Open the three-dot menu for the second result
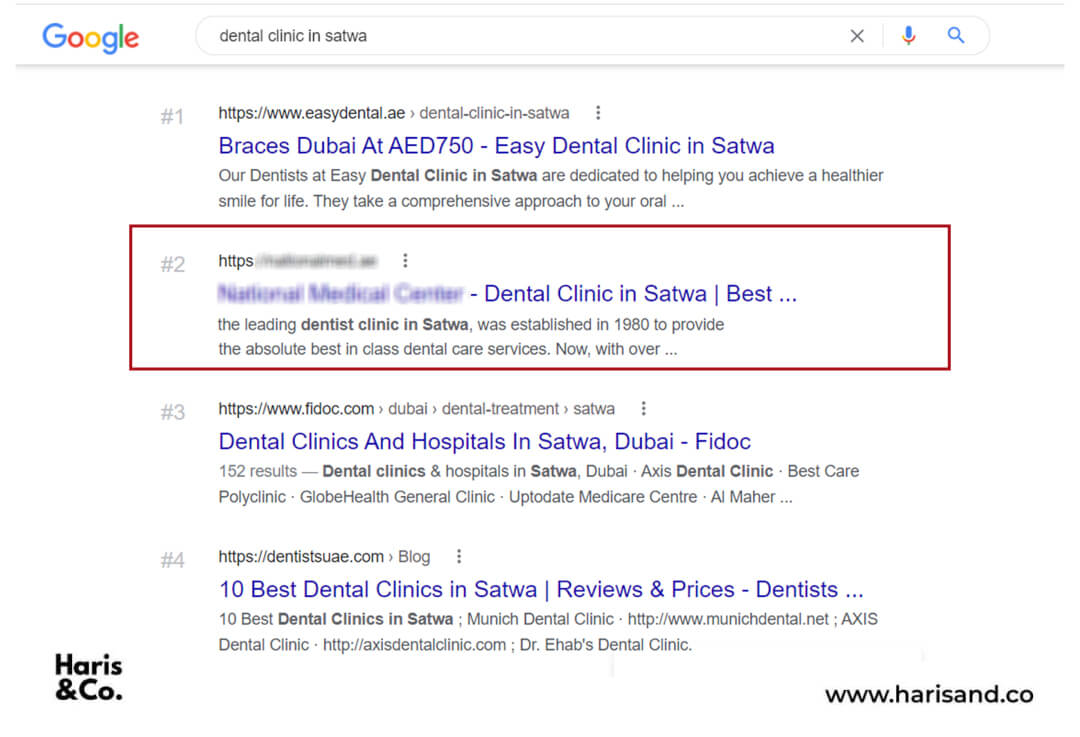This screenshot has width=1080, height=737. (405, 260)
